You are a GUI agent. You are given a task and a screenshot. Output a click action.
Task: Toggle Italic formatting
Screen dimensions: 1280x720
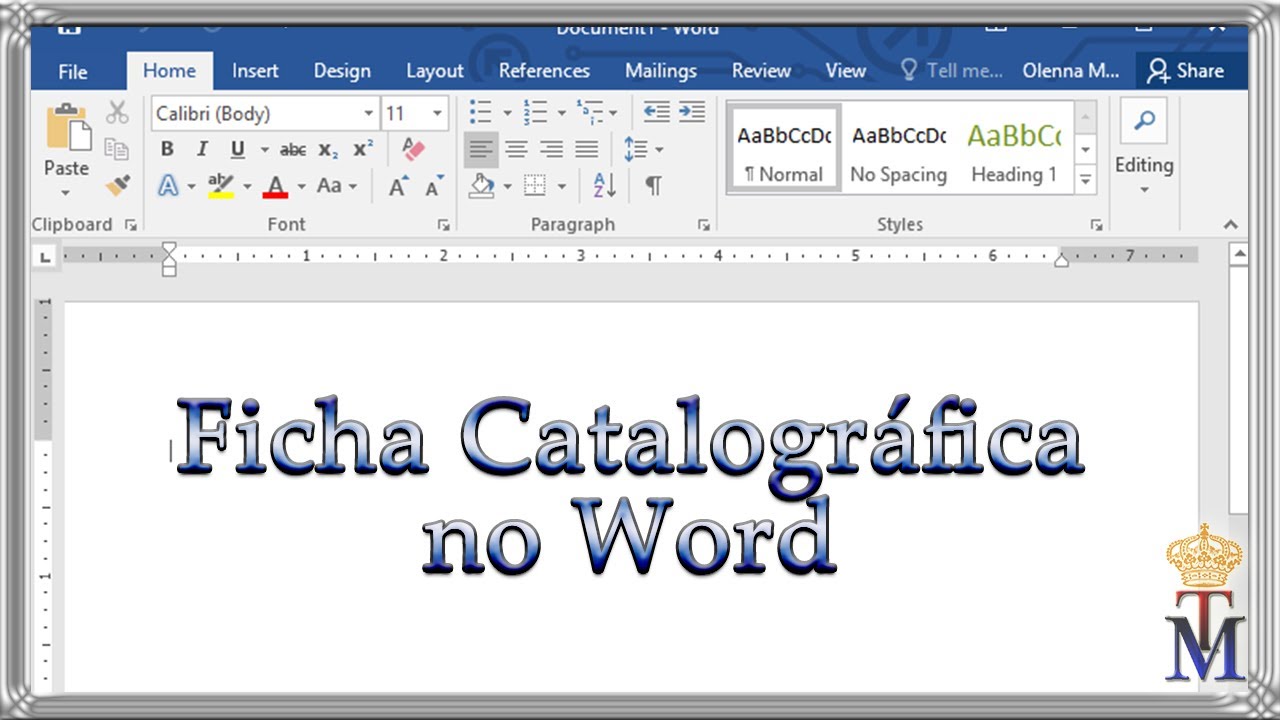click(x=202, y=149)
